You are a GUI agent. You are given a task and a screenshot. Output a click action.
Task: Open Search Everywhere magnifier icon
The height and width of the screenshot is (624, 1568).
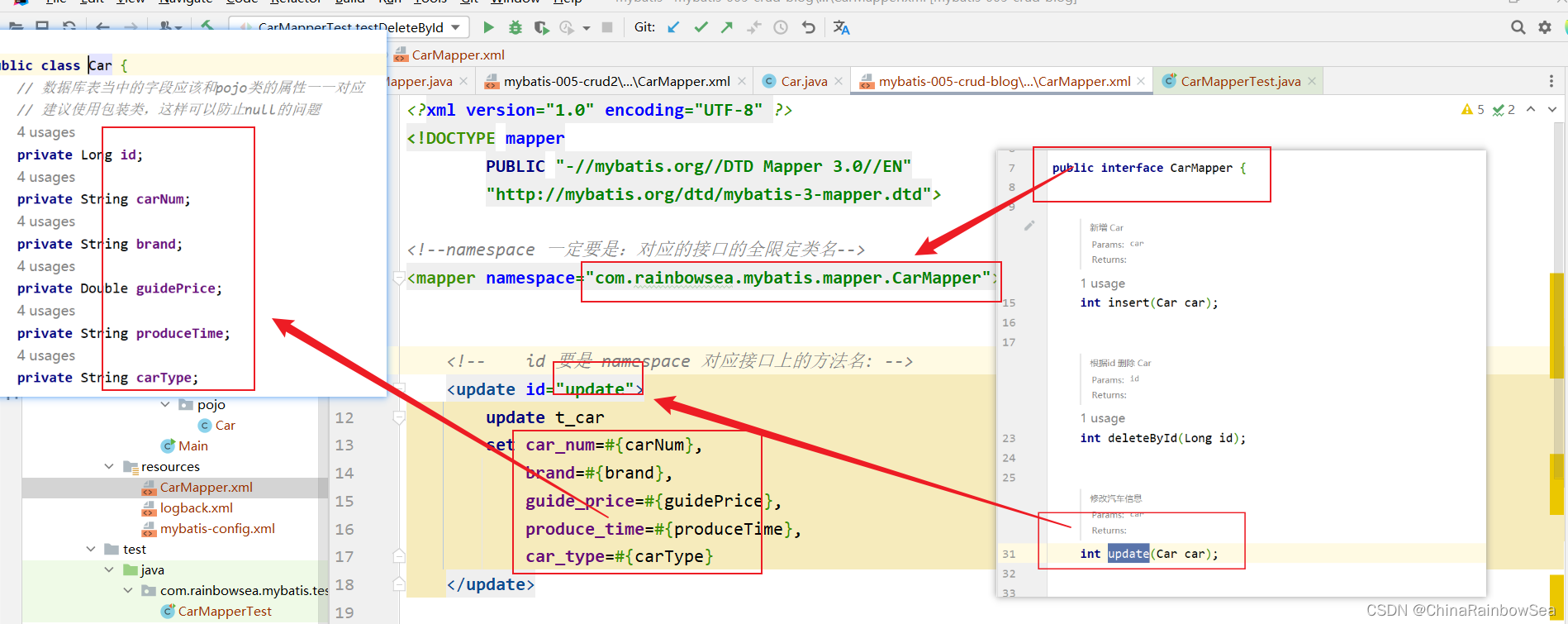click(1518, 28)
